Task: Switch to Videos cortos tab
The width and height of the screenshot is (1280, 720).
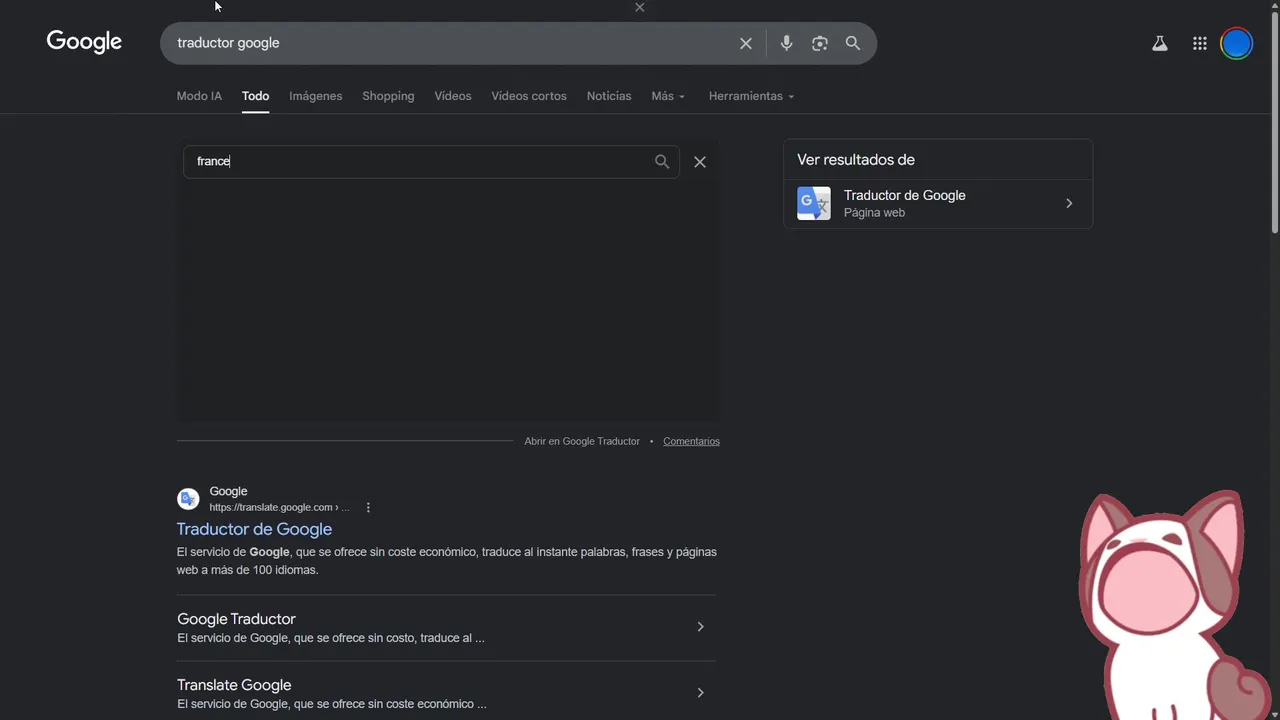Action: point(529,96)
